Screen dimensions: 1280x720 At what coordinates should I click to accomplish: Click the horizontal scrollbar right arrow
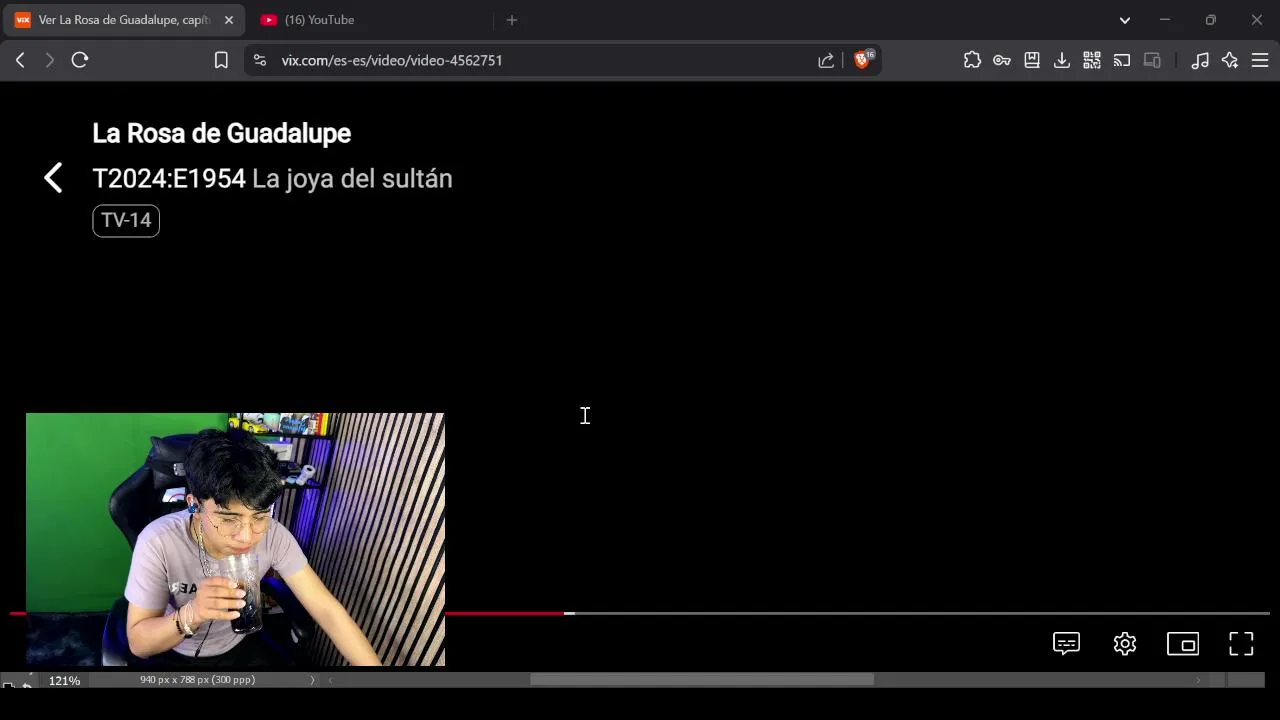click(1198, 680)
